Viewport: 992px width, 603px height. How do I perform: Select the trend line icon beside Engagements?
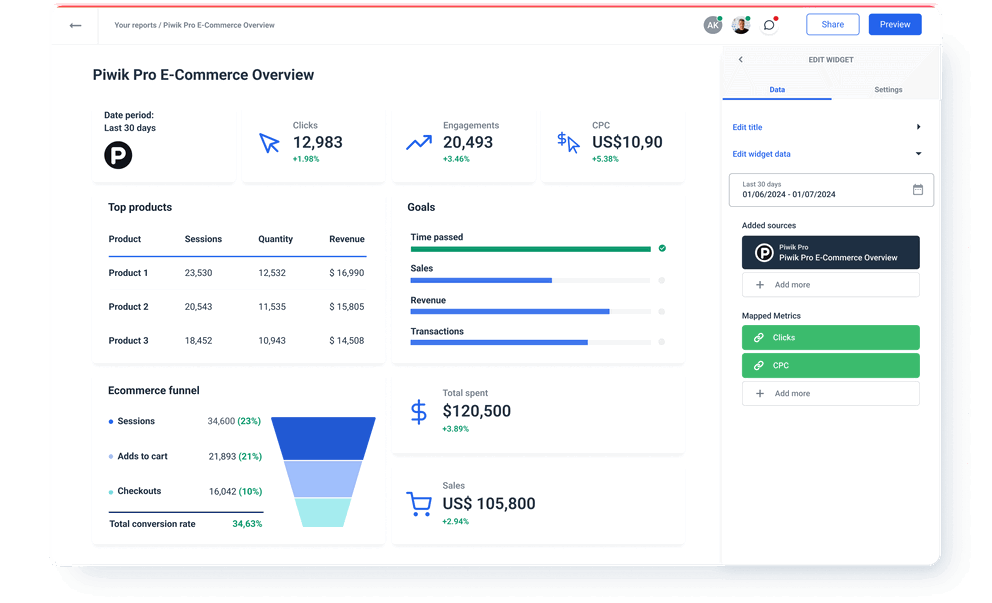pos(419,143)
